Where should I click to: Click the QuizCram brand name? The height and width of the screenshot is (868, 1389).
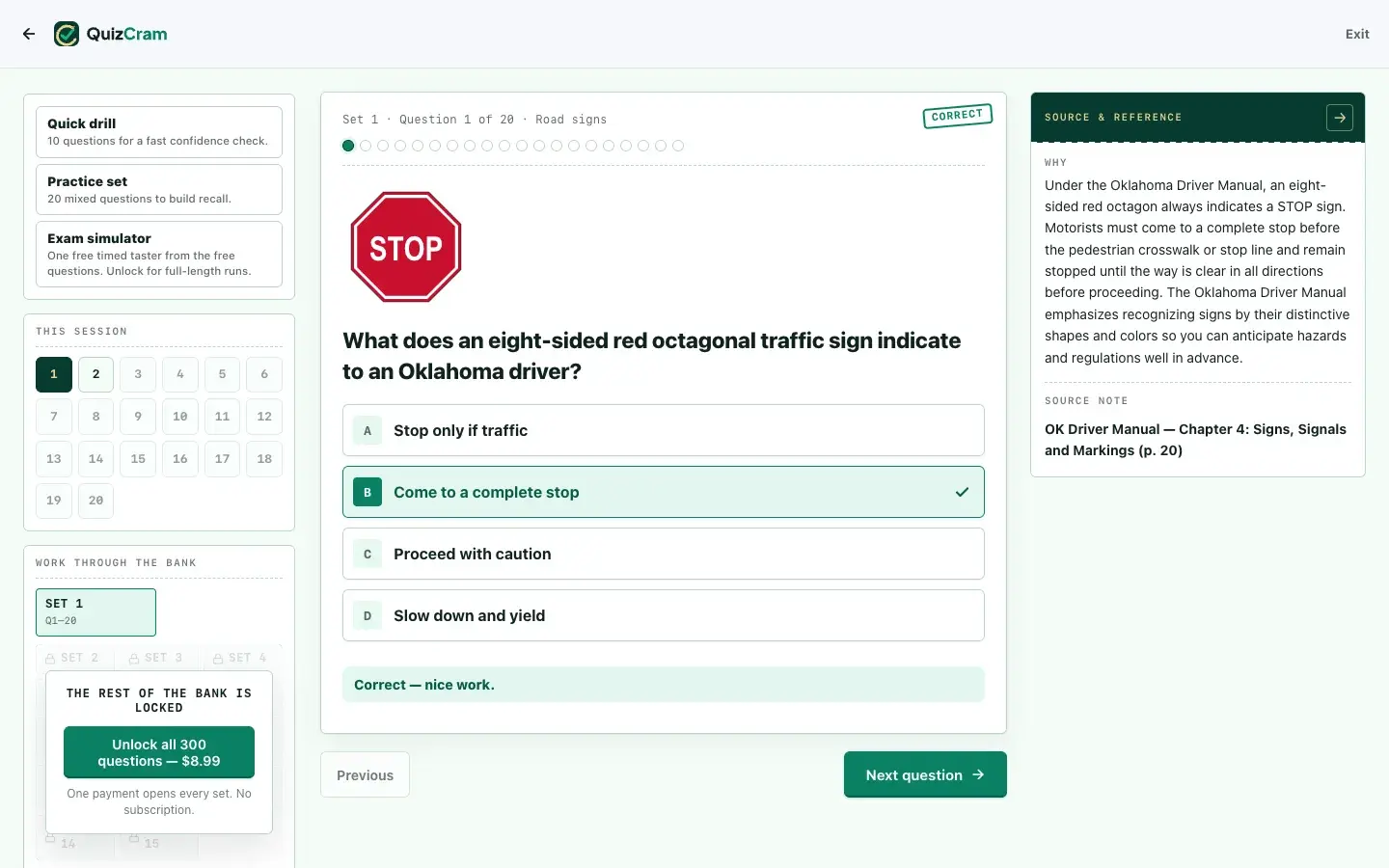[126, 34]
